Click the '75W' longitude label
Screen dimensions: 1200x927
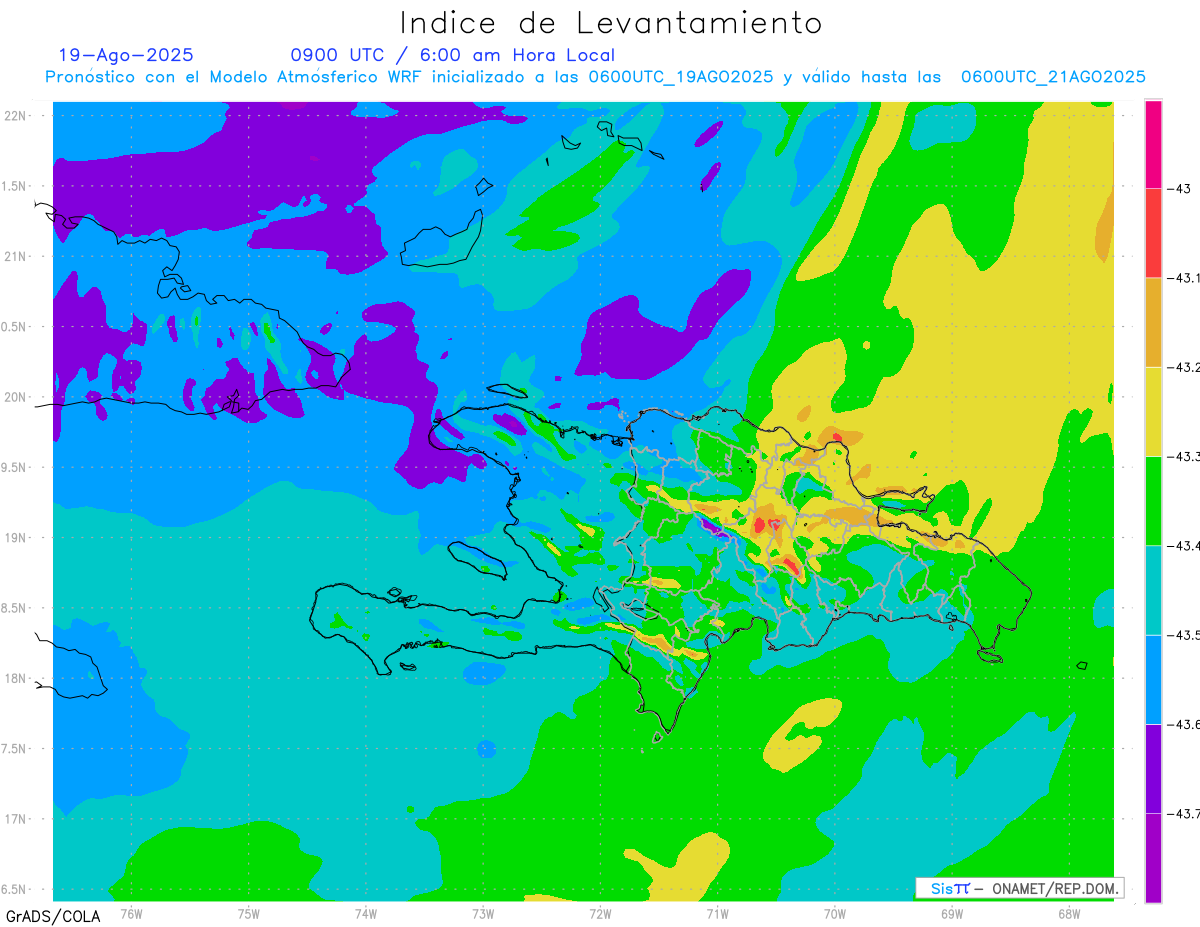pyautogui.click(x=249, y=913)
